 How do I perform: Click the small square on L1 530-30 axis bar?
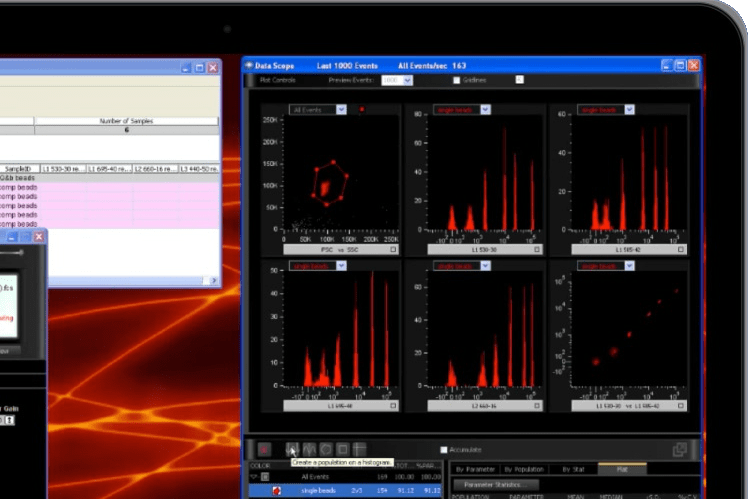pos(536,249)
